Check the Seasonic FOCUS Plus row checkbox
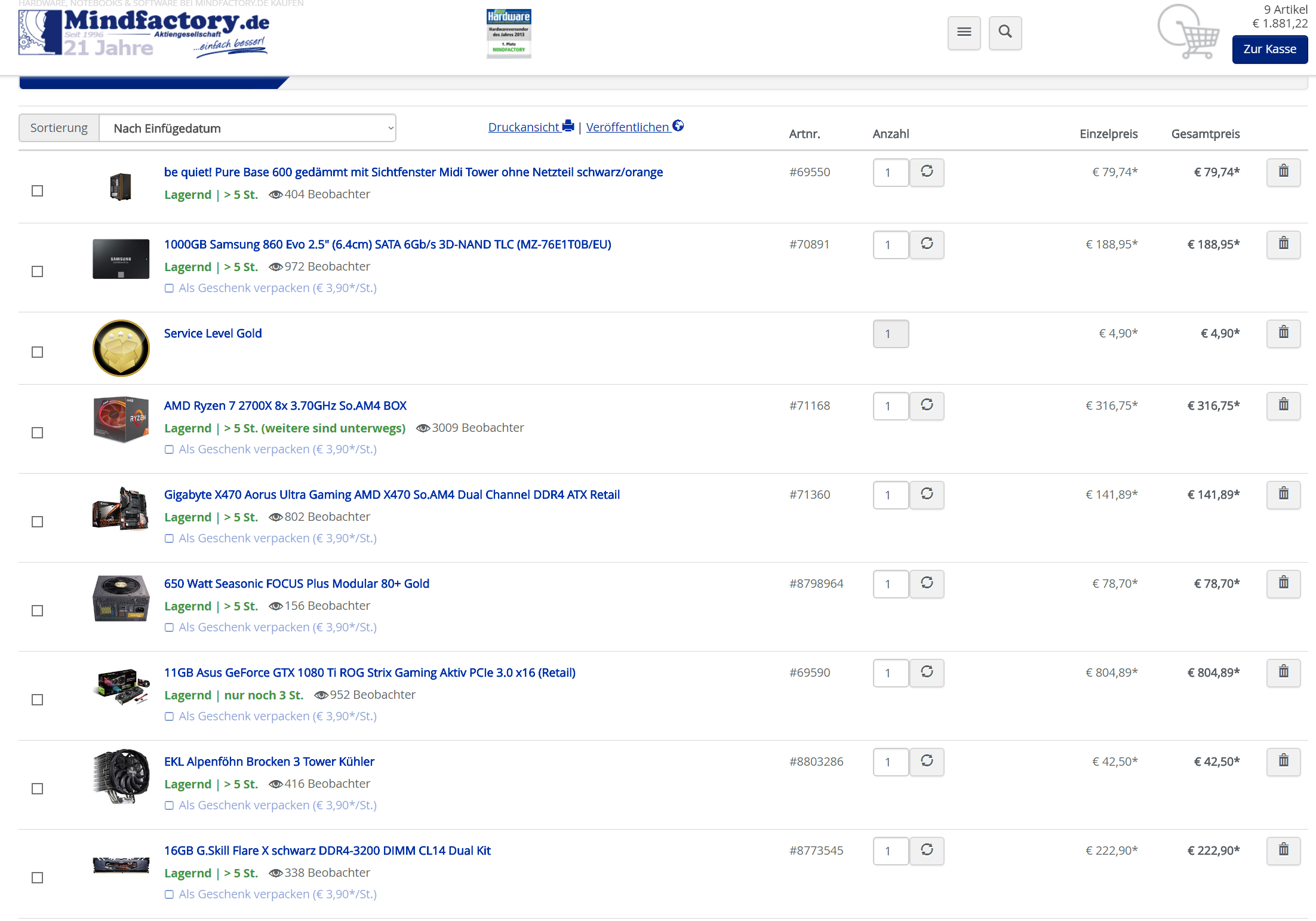Viewport: 1316px width, 921px height. [x=37, y=611]
